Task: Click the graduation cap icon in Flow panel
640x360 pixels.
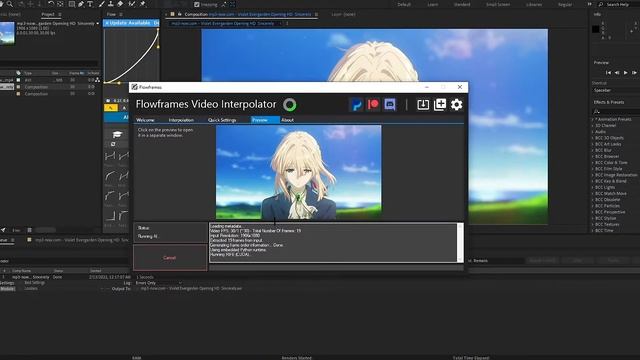Action: pos(117,135)
